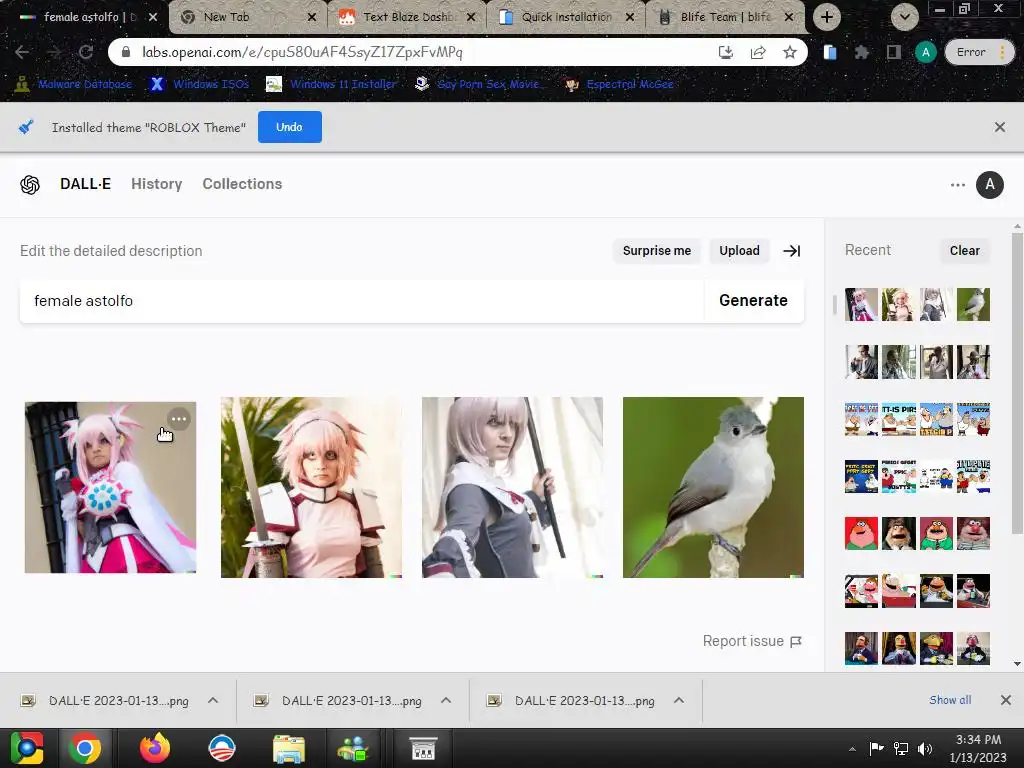
Task: Clear the Recent images list
Action: pos(965,251)
